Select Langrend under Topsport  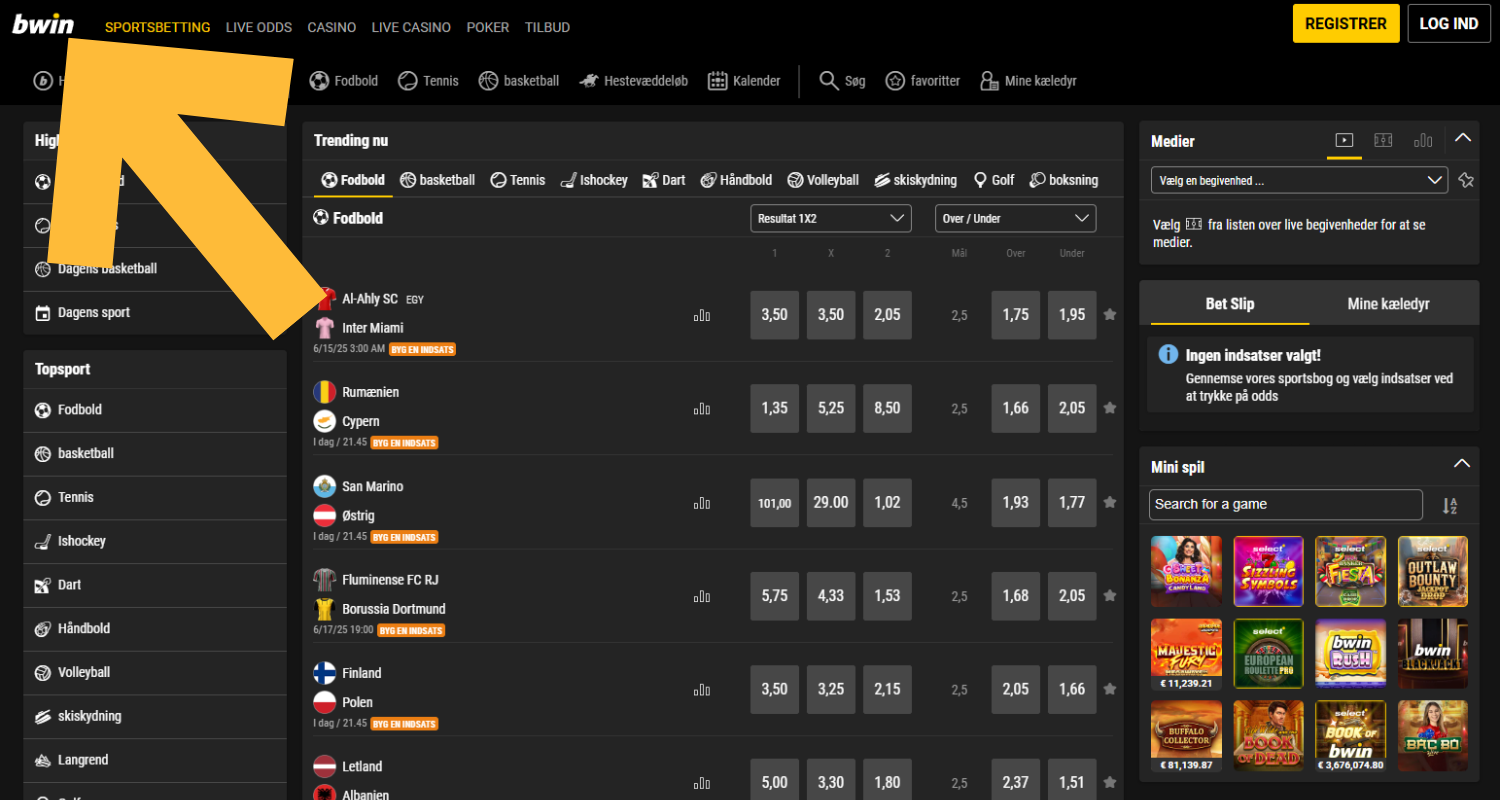[155, 760]
